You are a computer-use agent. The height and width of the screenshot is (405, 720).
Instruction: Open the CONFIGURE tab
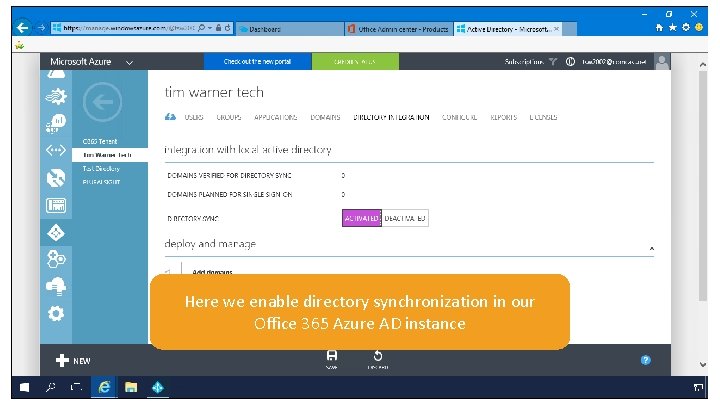coord(459,118)
